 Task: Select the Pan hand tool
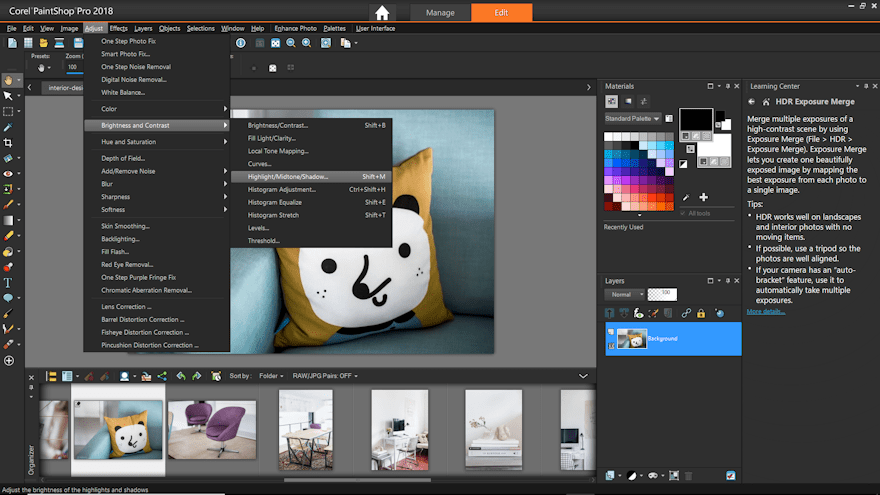pos(8,80)
